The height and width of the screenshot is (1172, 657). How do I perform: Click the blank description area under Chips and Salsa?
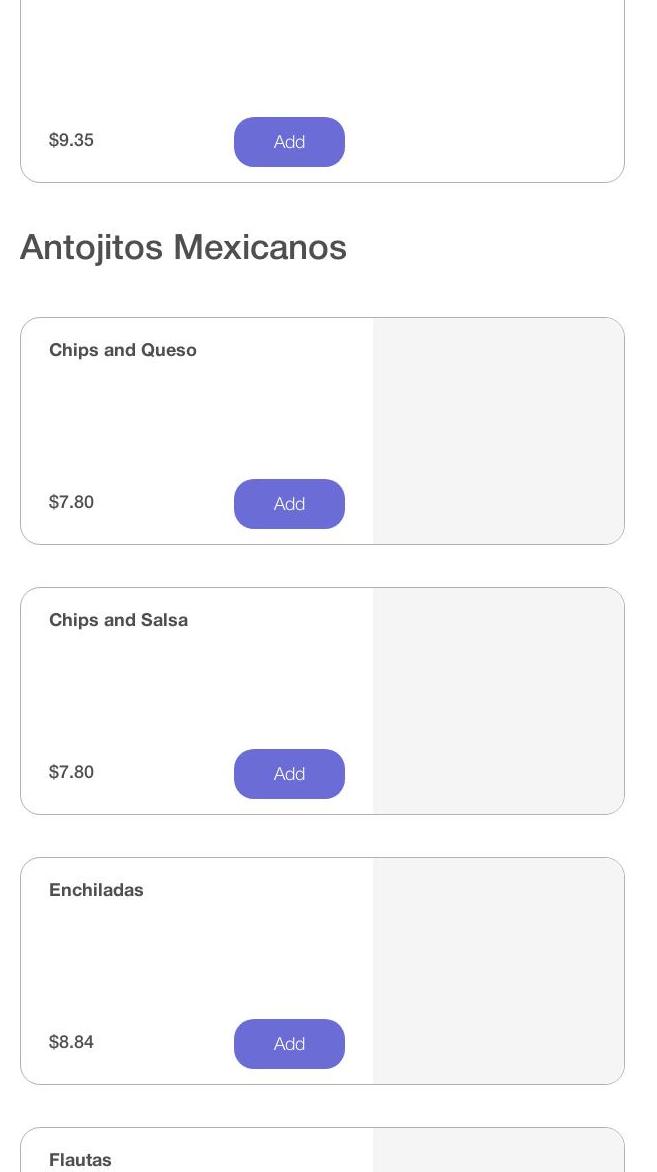pos(196,690)
